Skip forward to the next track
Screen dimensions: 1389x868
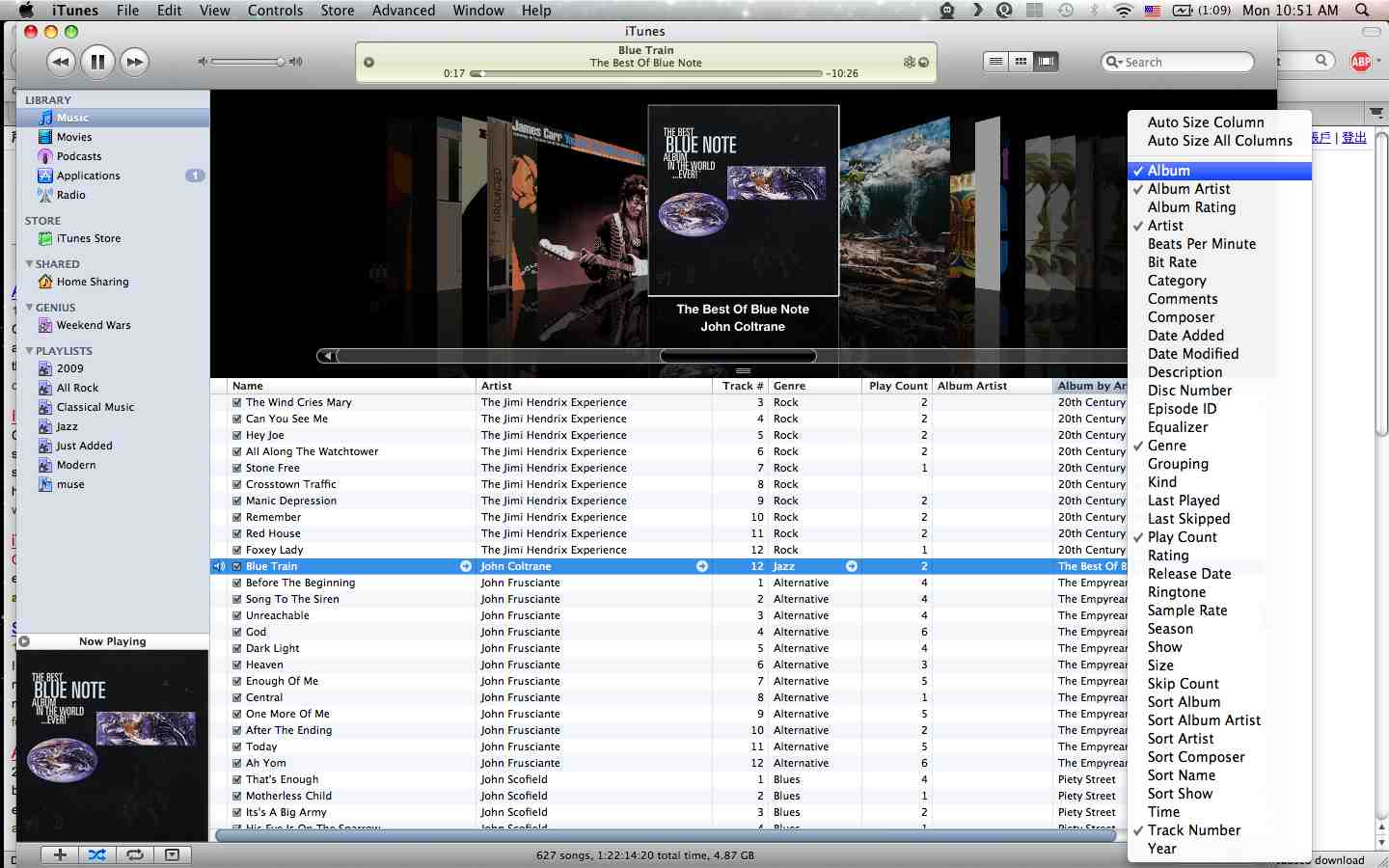[x=135, y=62]
